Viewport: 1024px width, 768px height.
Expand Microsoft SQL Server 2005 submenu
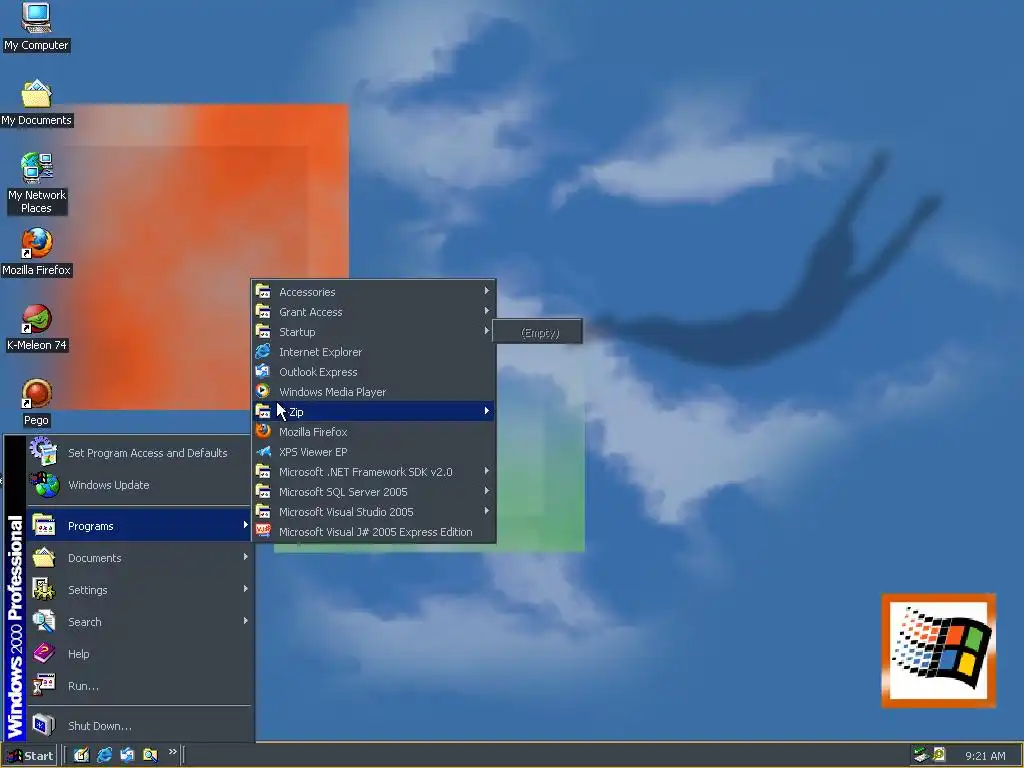374,492
